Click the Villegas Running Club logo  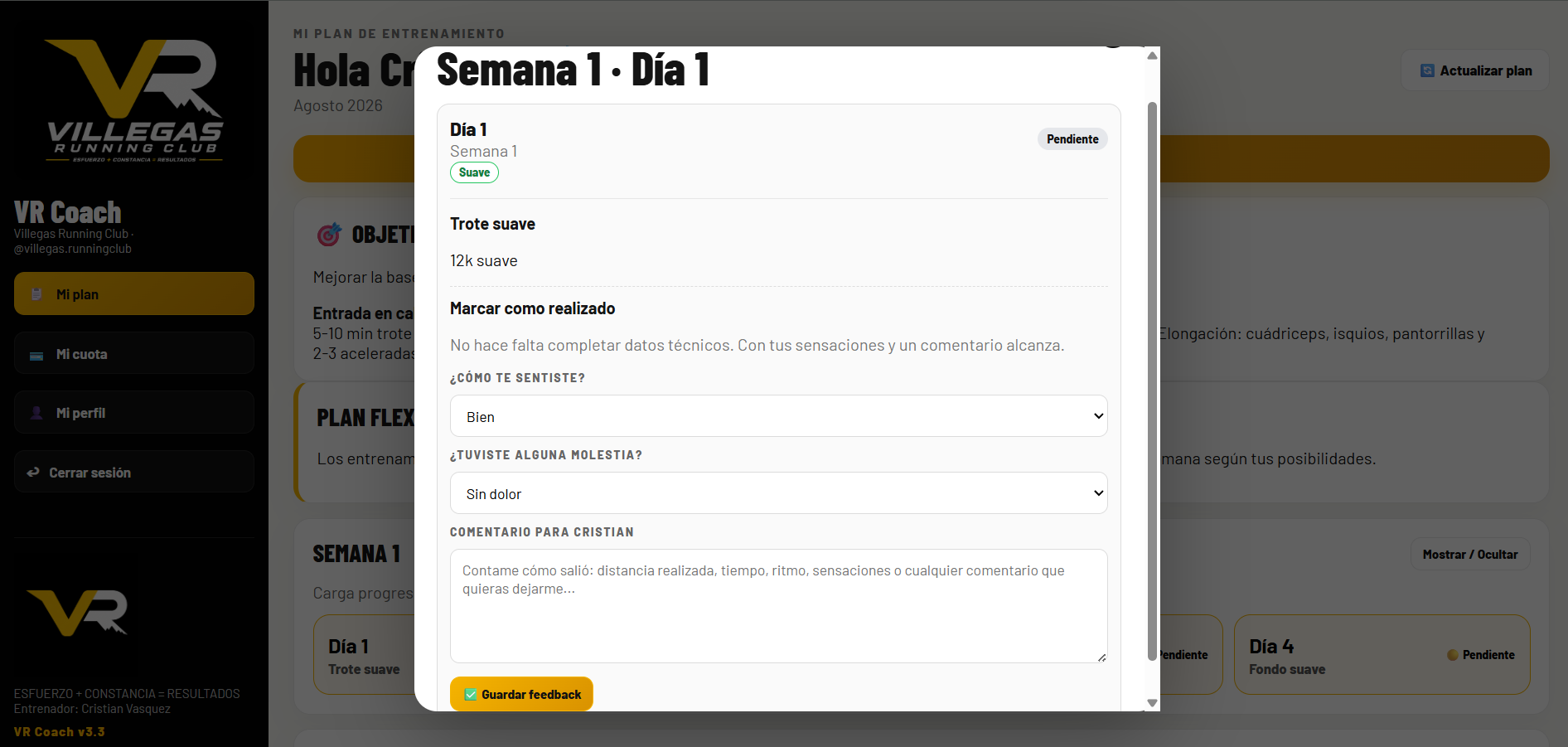coord(134,99)
